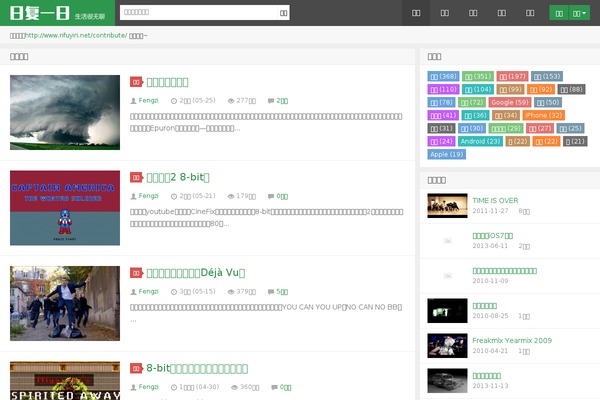Image resolution: width=600 pixels, height=400 pixels.
Task: Open the TIME IS OVER sidebar post
Action: click(x=495, y=200)
